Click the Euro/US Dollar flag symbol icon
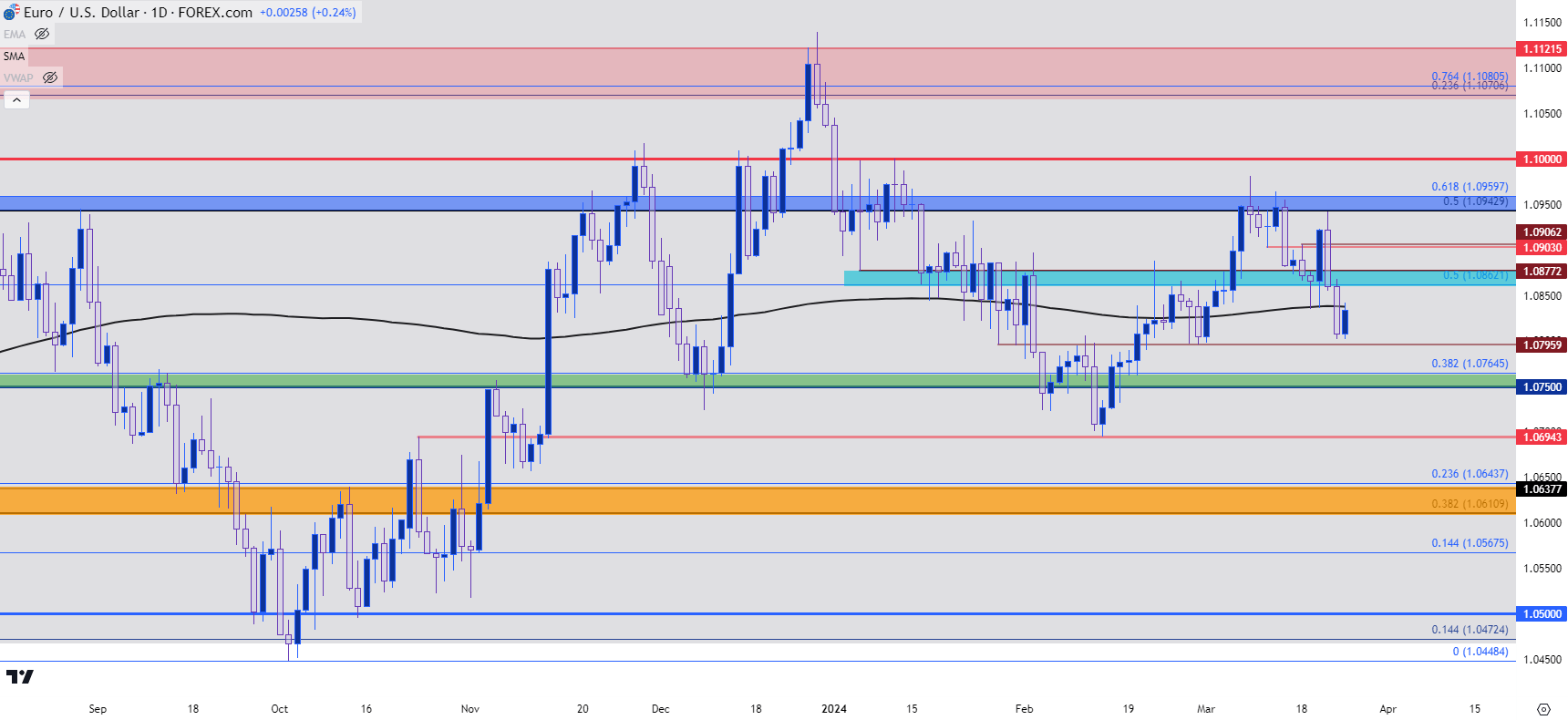 click(x=11, y=12)
